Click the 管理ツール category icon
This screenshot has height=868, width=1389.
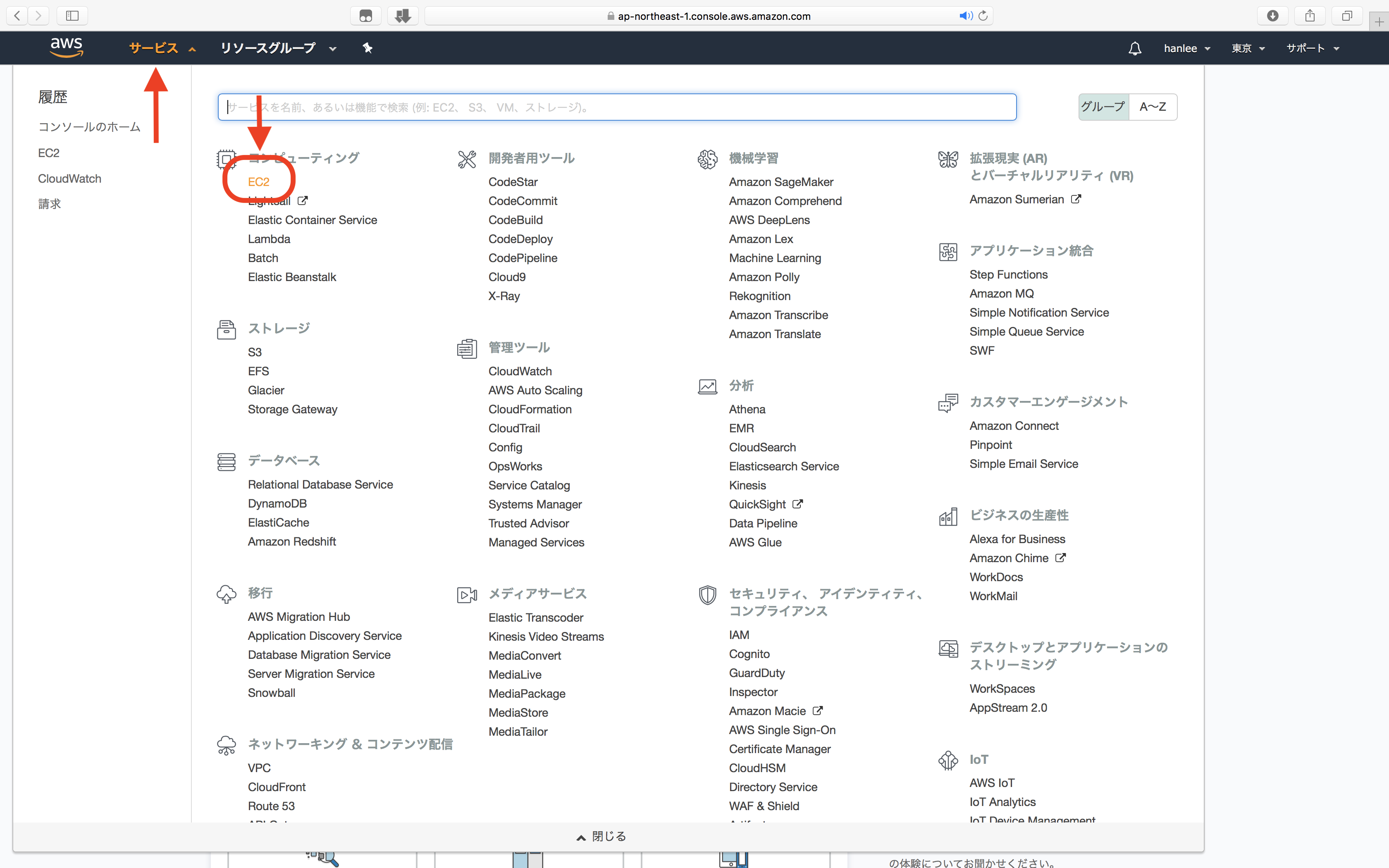tap(467, 348)
